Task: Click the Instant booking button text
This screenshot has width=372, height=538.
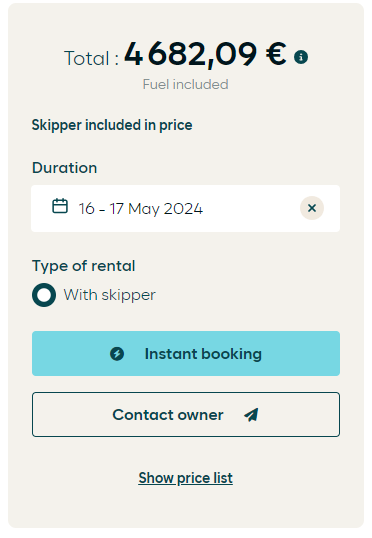Action: click(x=203, y=354)
